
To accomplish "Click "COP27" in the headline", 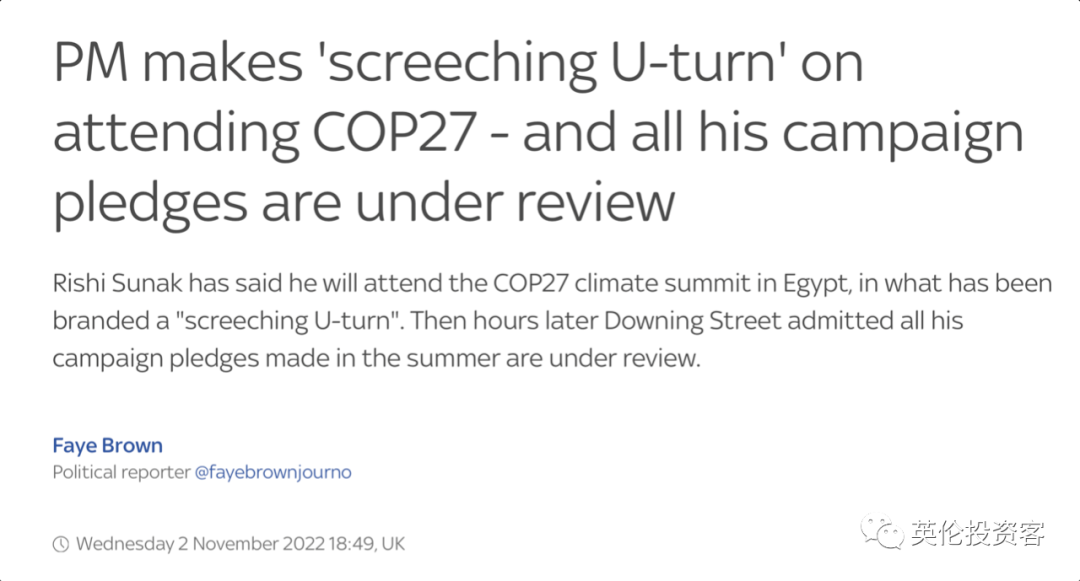I will pos(395,131).
